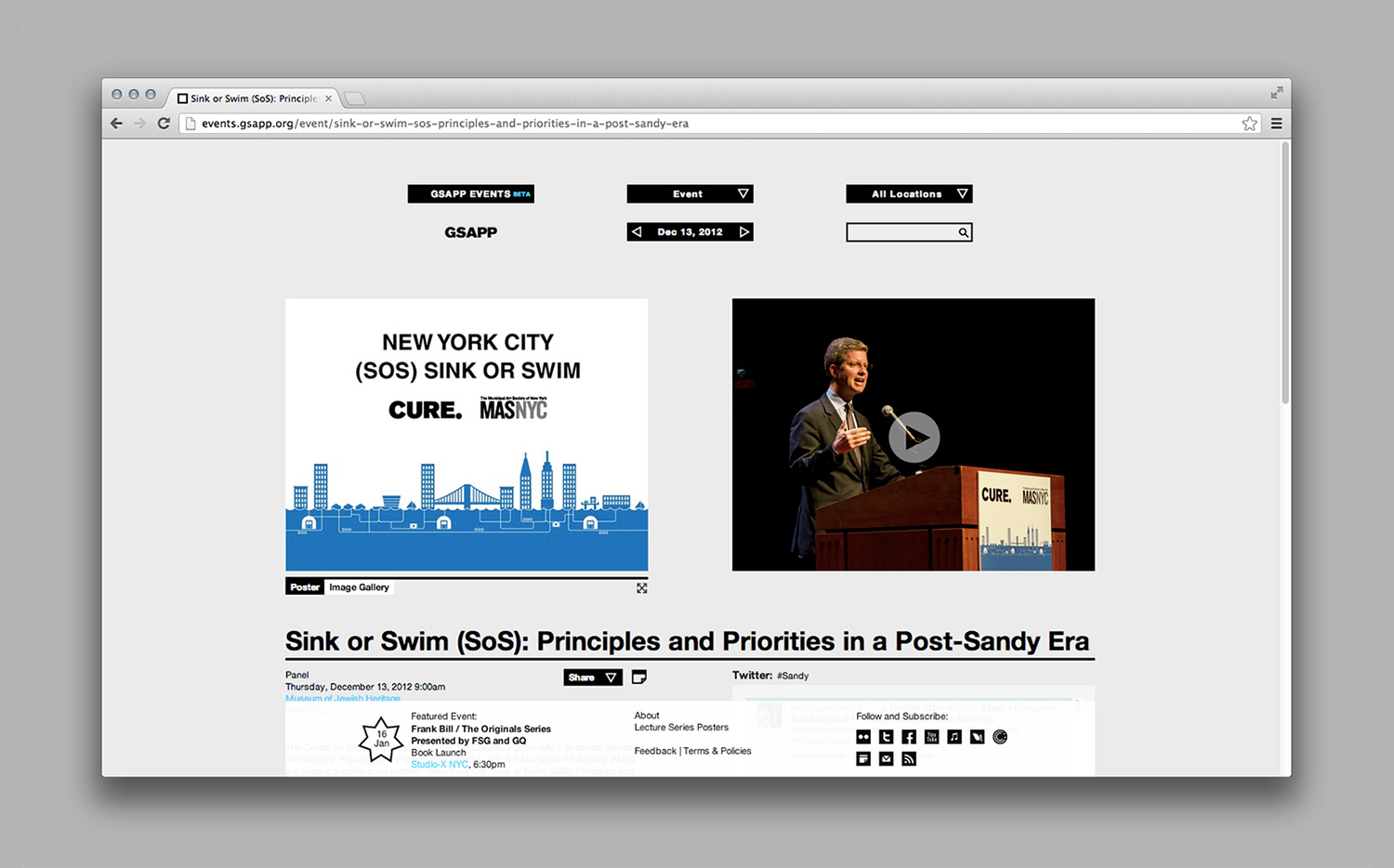Switch to the Image Gallery tab
The height and width of the screenshot is (868, 1394).
(x=359, y=587)
